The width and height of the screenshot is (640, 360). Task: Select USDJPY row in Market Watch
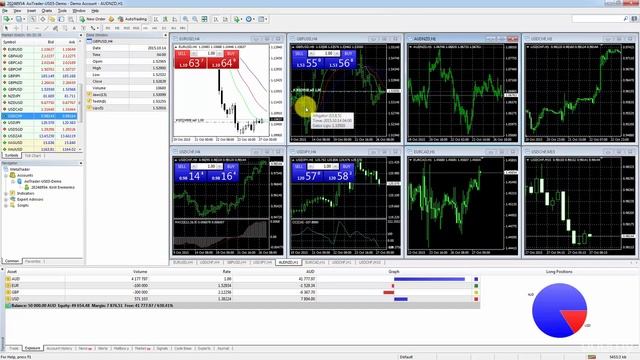coord(40,122)
